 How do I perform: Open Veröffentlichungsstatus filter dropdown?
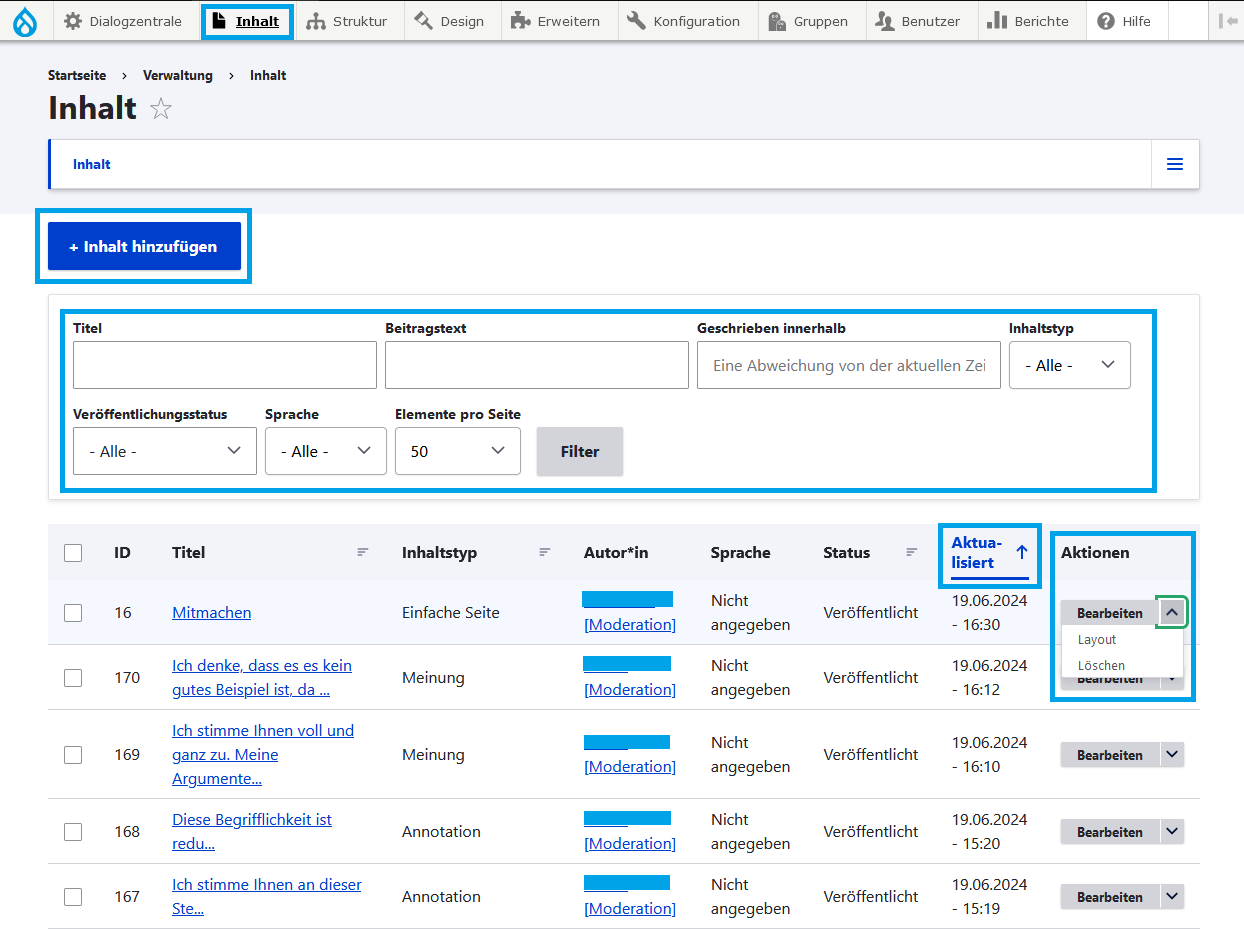(x=165, y=451)
